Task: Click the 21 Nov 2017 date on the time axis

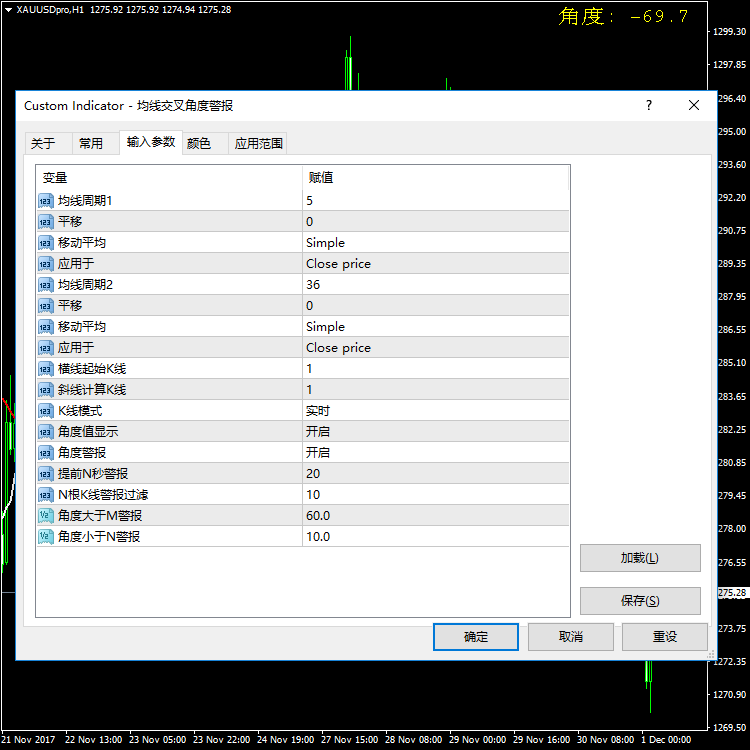Action: pyautogui.click(x=28, y=740)
